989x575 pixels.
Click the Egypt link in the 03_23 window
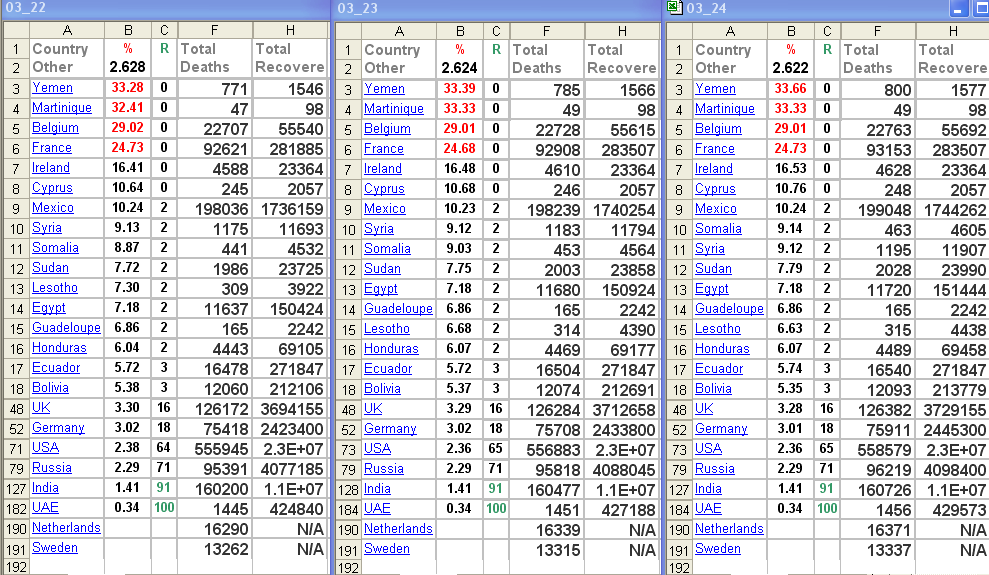[380, 288]
